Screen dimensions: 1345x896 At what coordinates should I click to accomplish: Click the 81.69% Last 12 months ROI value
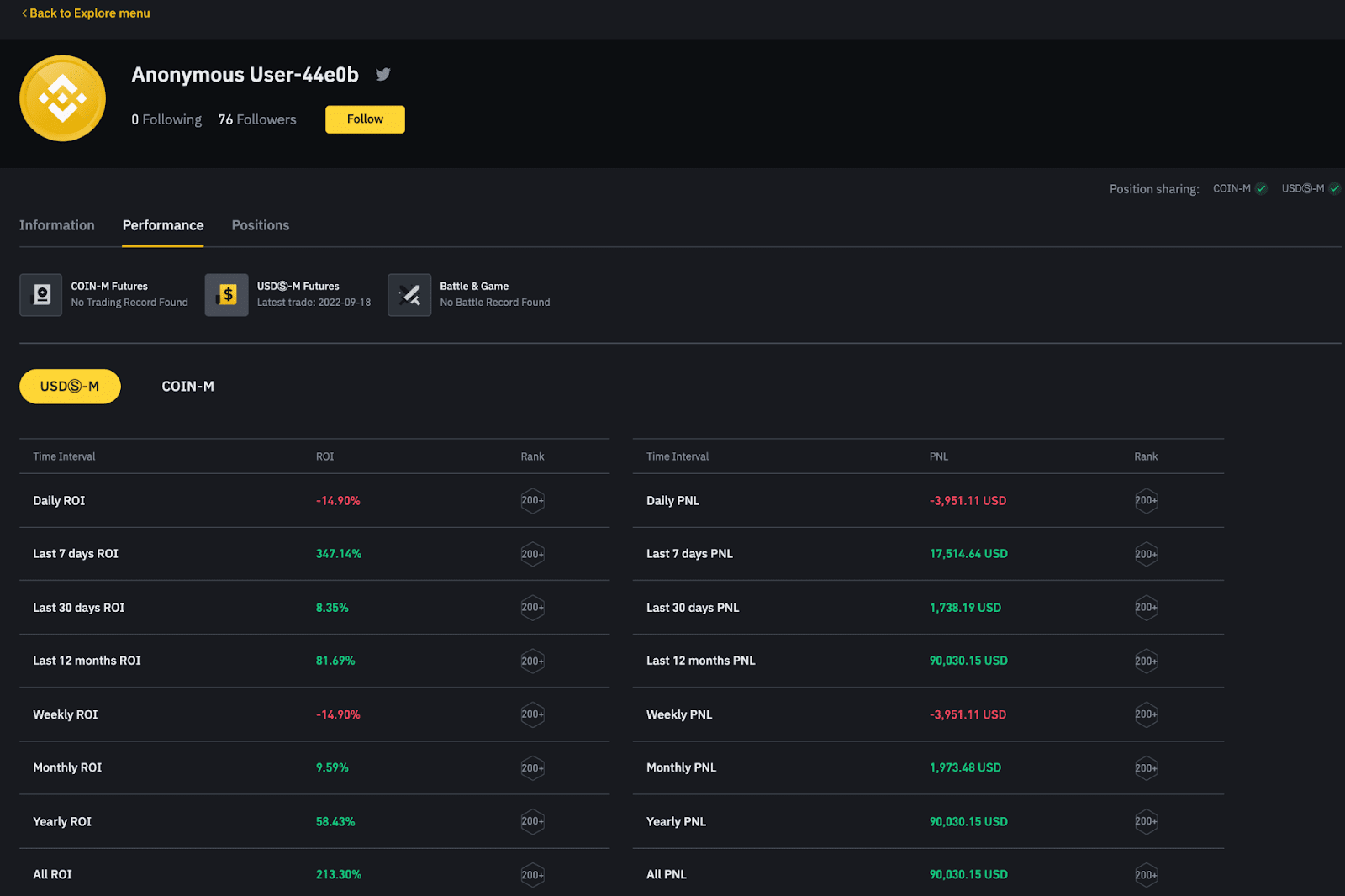(x=335, y=661)
